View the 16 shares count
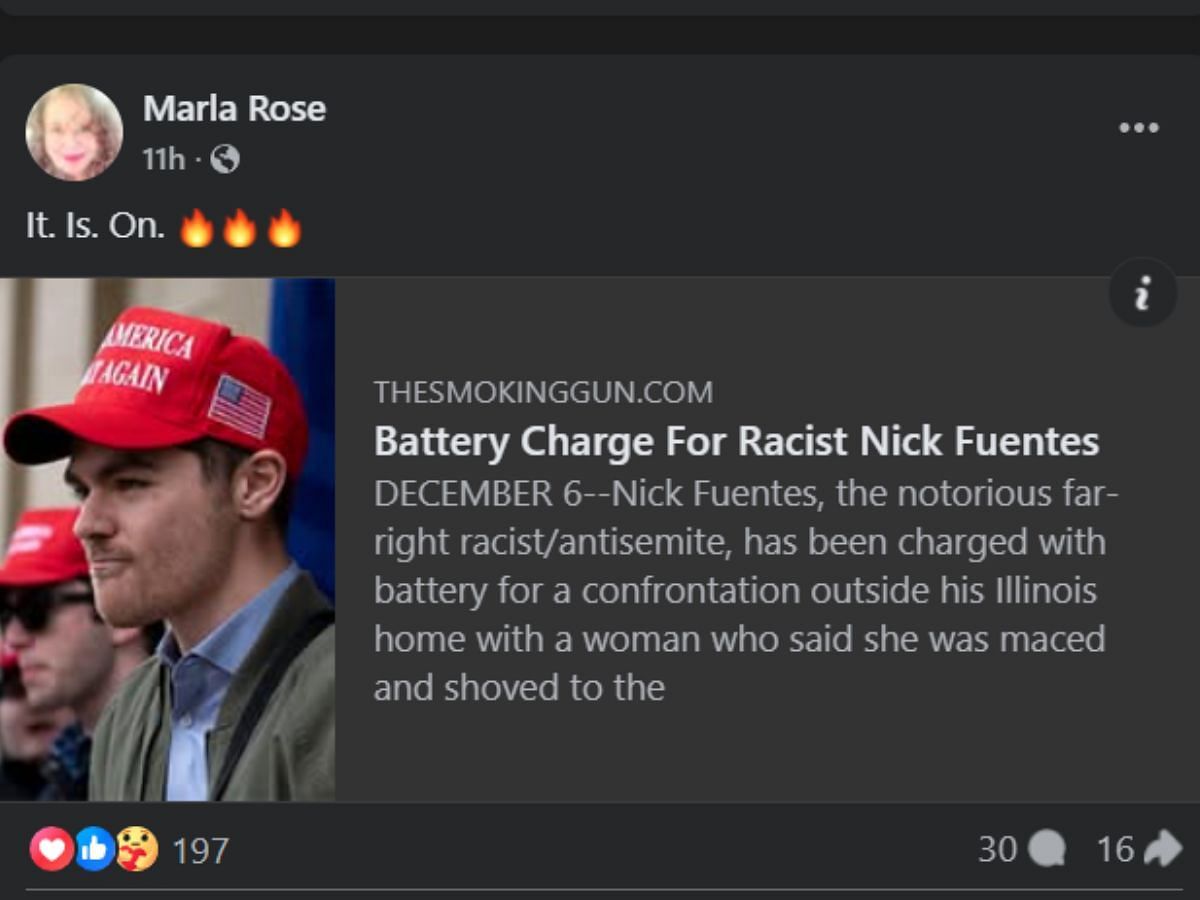This screenshot has width=1200, height=900. coord(1116,850)
